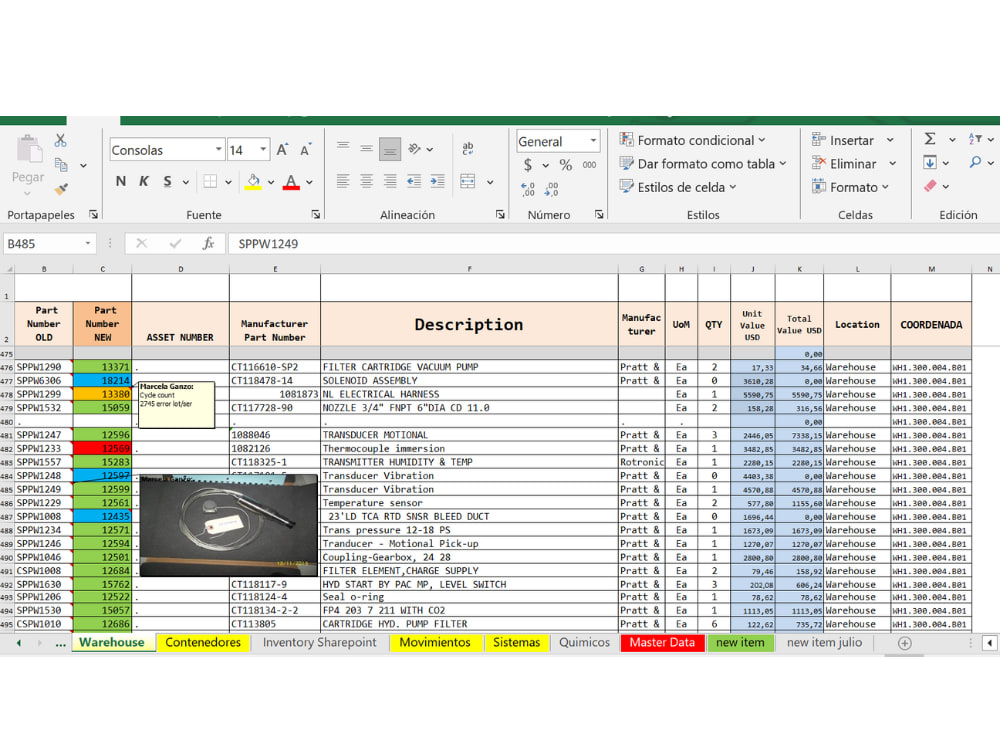Open the fill color dropdown arrow
1000x750 pixels.
tap(271, 182)
